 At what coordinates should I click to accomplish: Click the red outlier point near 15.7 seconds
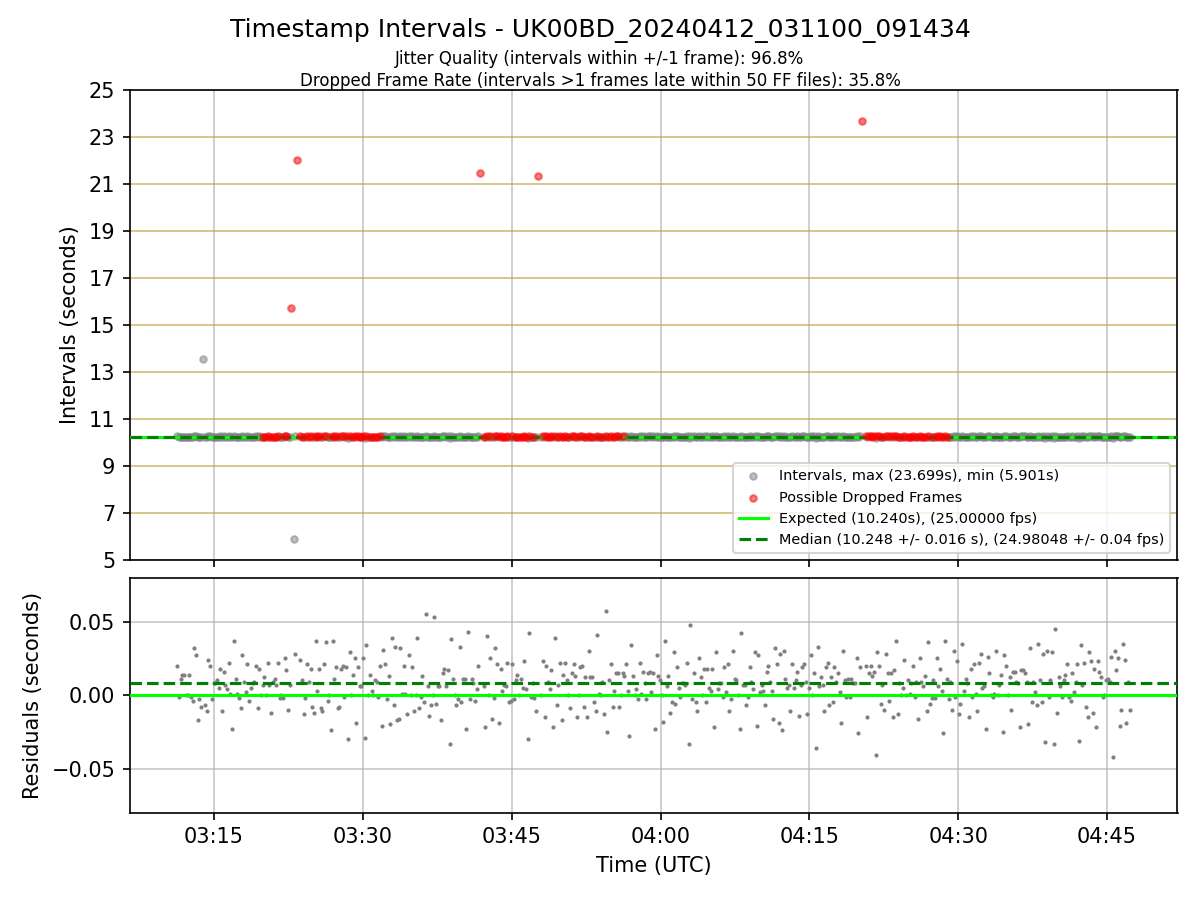[291, 308]
